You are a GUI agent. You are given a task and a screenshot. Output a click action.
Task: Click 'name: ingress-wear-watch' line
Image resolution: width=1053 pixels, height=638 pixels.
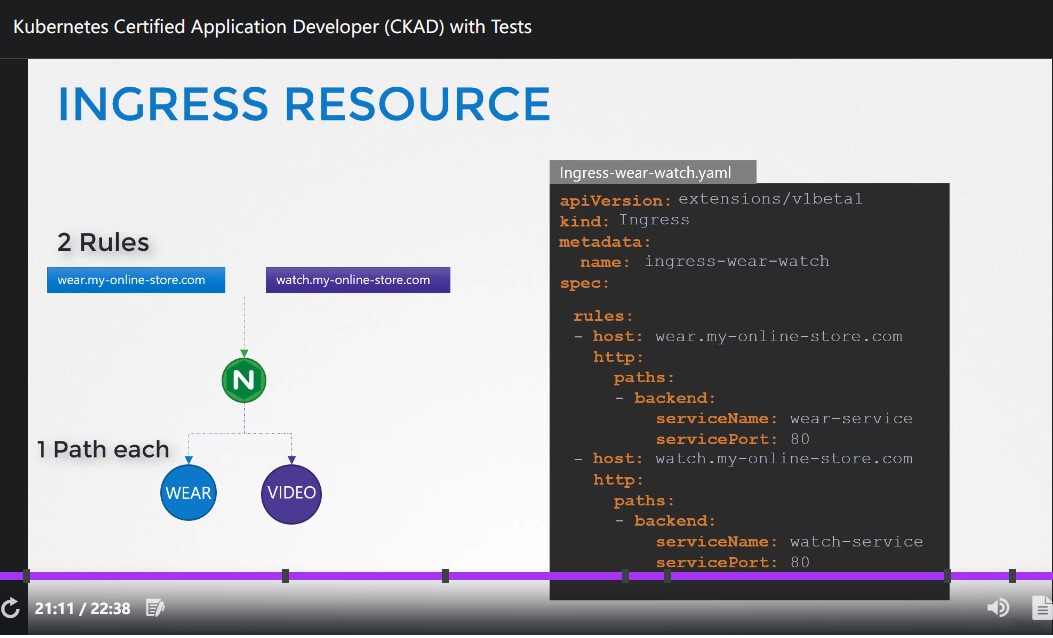pyautogui.click(x=704, y=261)
